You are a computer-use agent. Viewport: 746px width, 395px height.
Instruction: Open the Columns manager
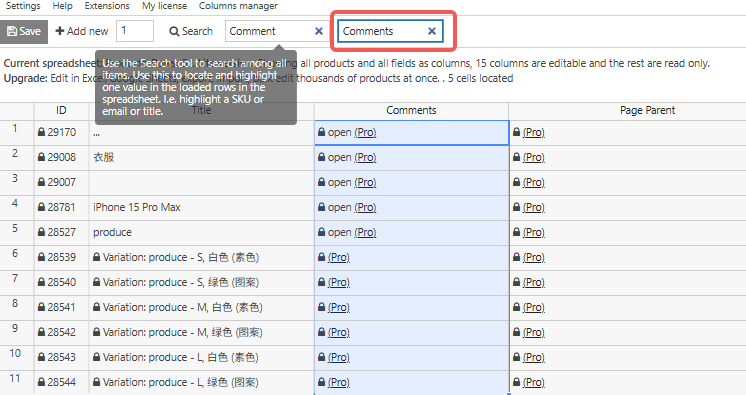click(x=238, y=6)
